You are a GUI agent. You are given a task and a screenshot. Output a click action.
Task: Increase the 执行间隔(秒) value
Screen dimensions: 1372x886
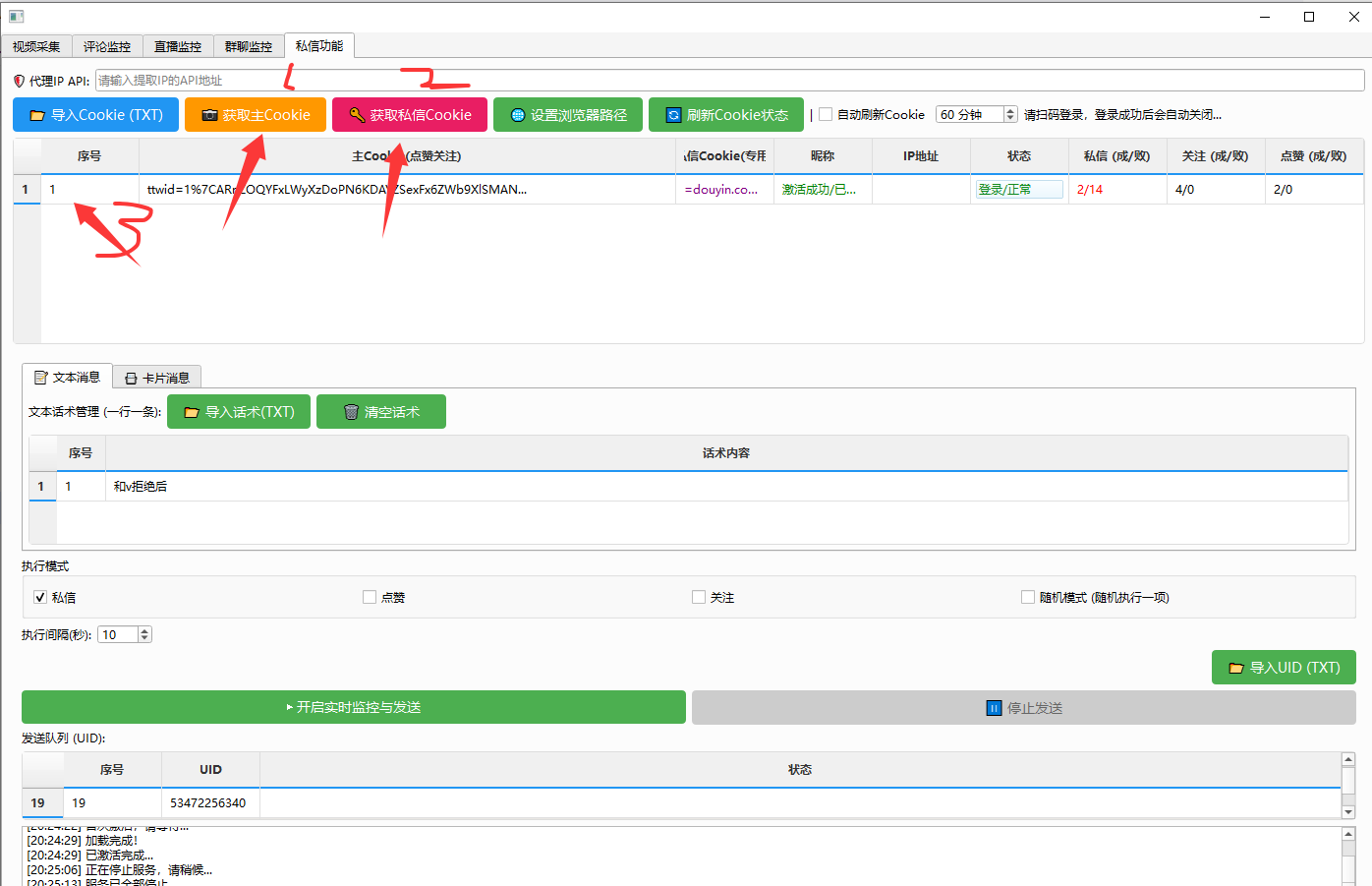tap(145, 631)
